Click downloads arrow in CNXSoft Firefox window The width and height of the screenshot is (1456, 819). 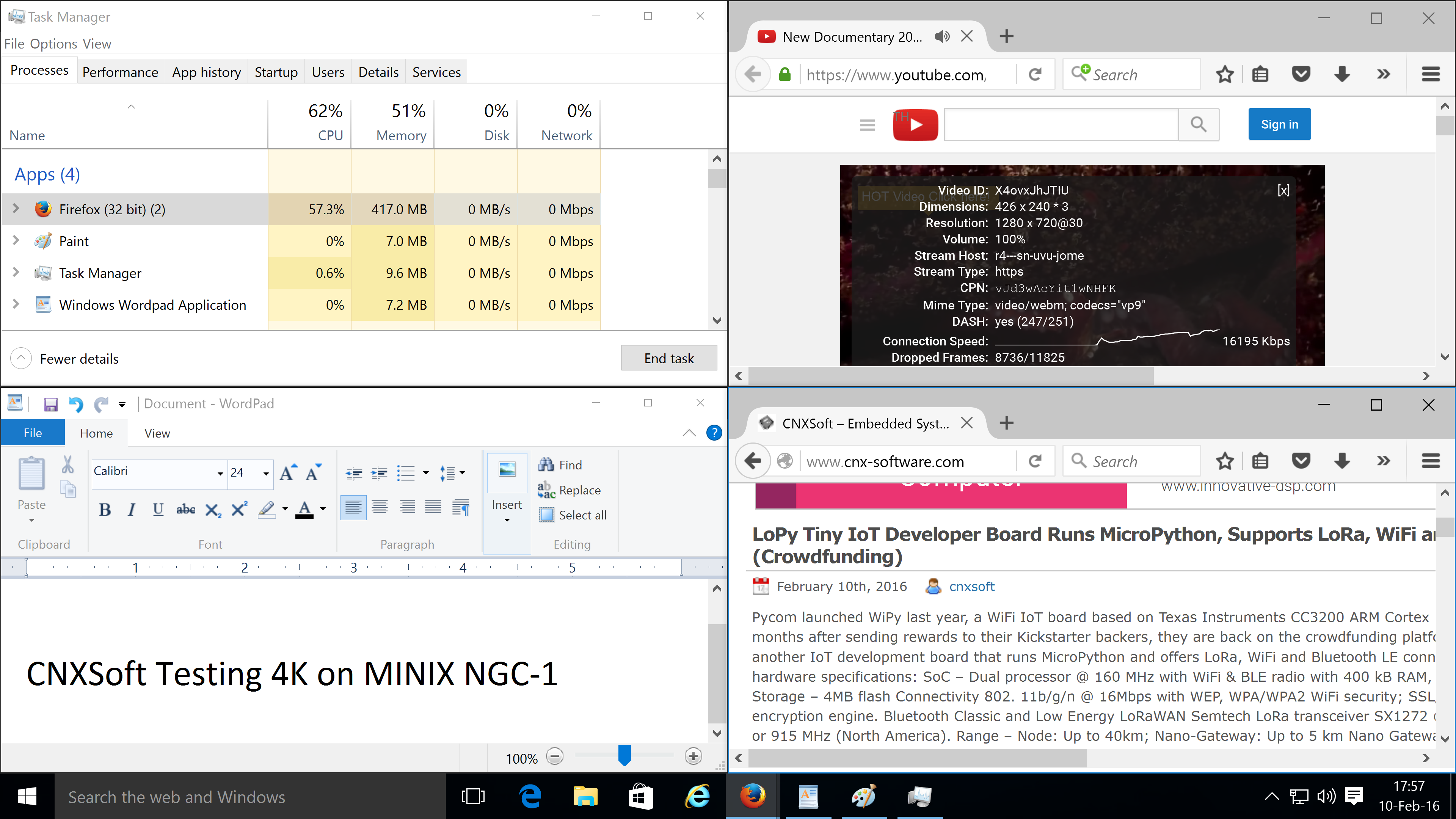pos(1342,461)
